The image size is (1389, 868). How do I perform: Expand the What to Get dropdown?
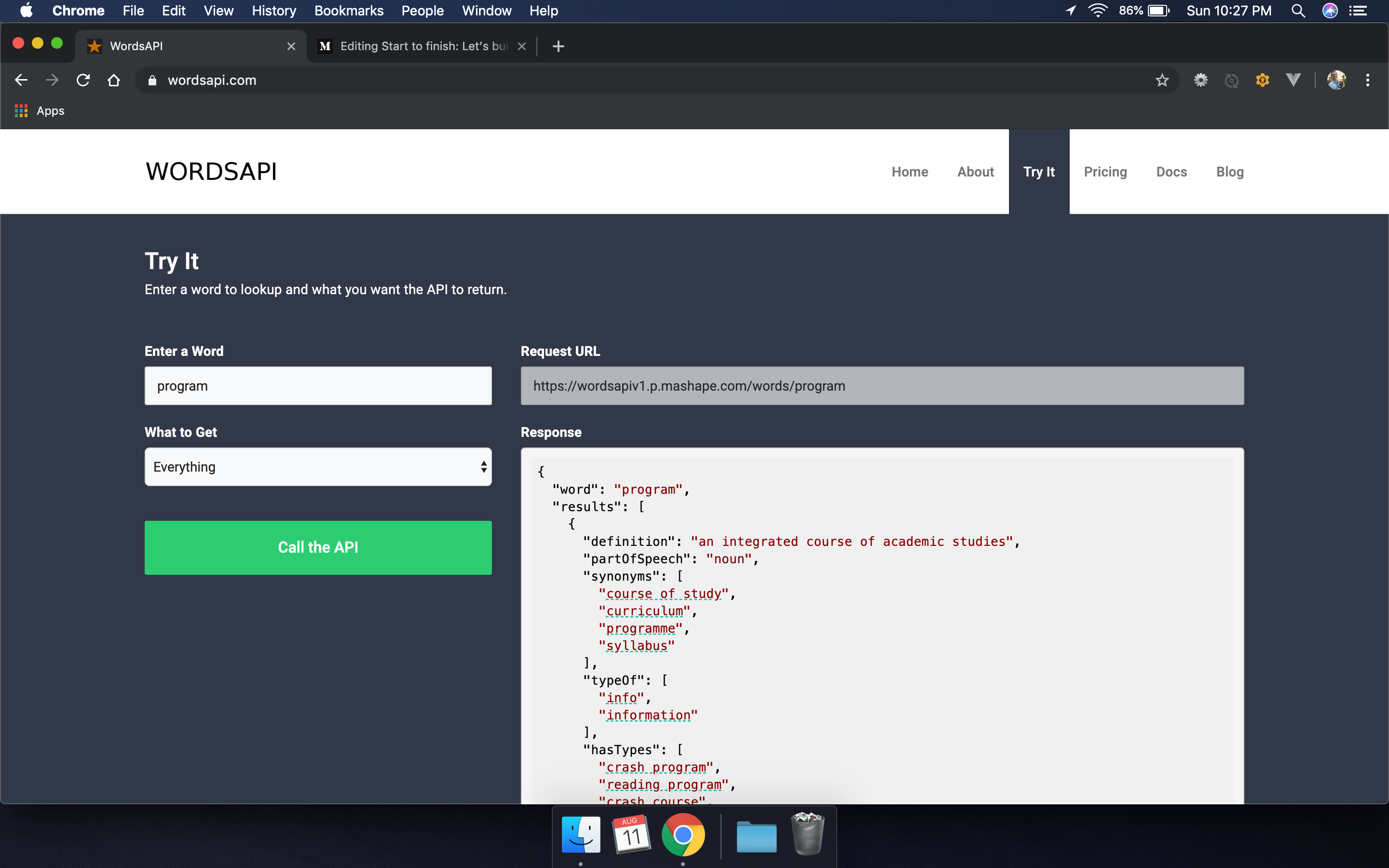click(318, 467)
